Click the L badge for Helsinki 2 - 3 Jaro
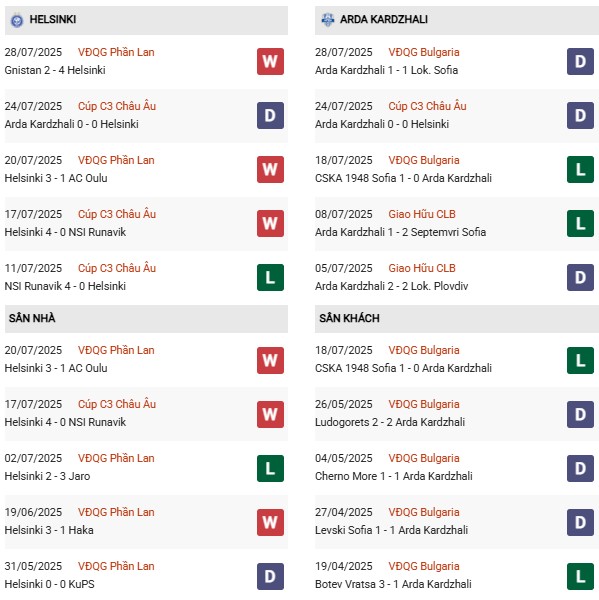599x600 pixels. coord(270,468)
